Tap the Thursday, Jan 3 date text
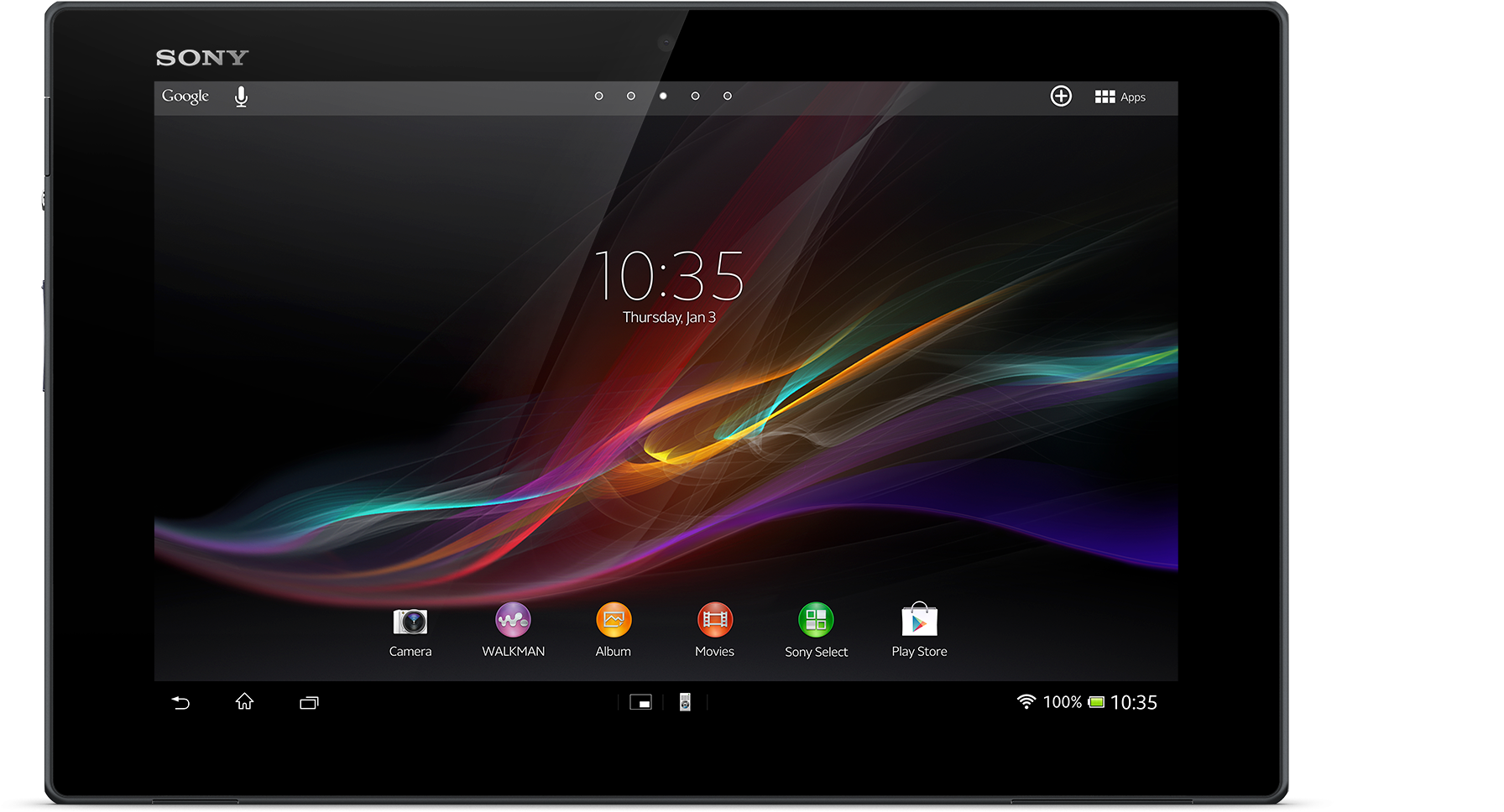This screenshot has height=812, width=1504. click(669, 318)
